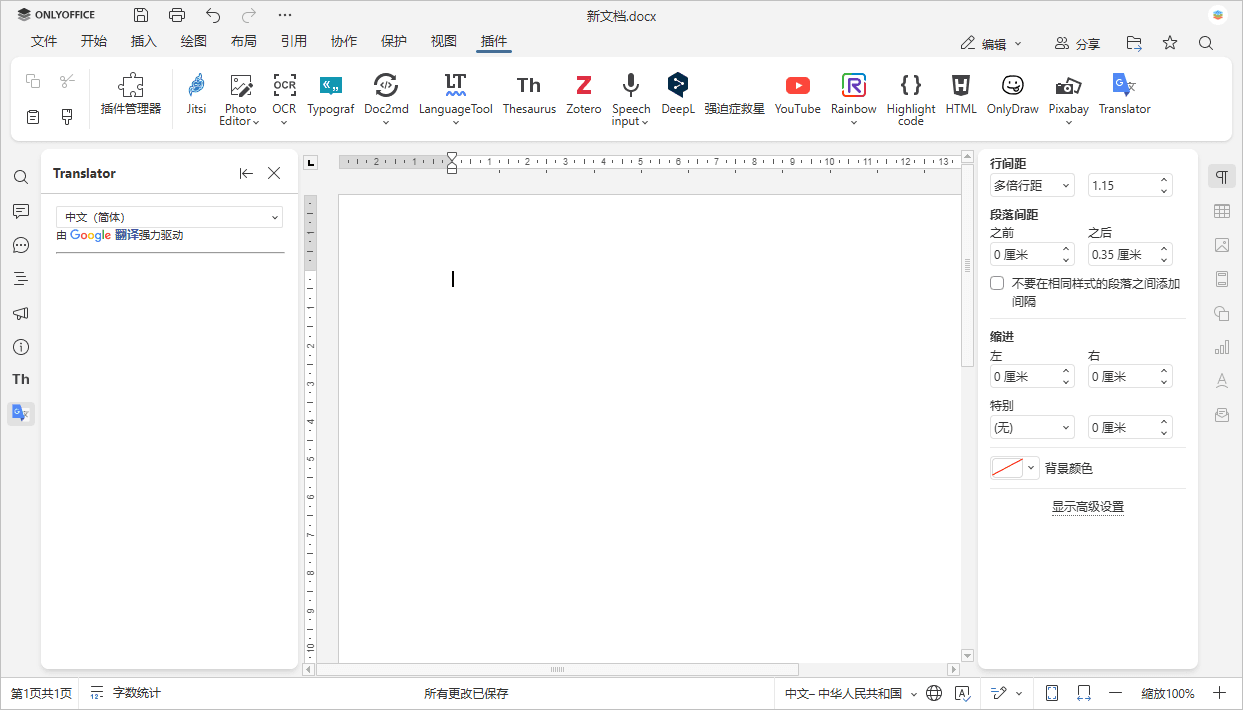Open the DeepL translation plugin

click(x=678, y=95)
